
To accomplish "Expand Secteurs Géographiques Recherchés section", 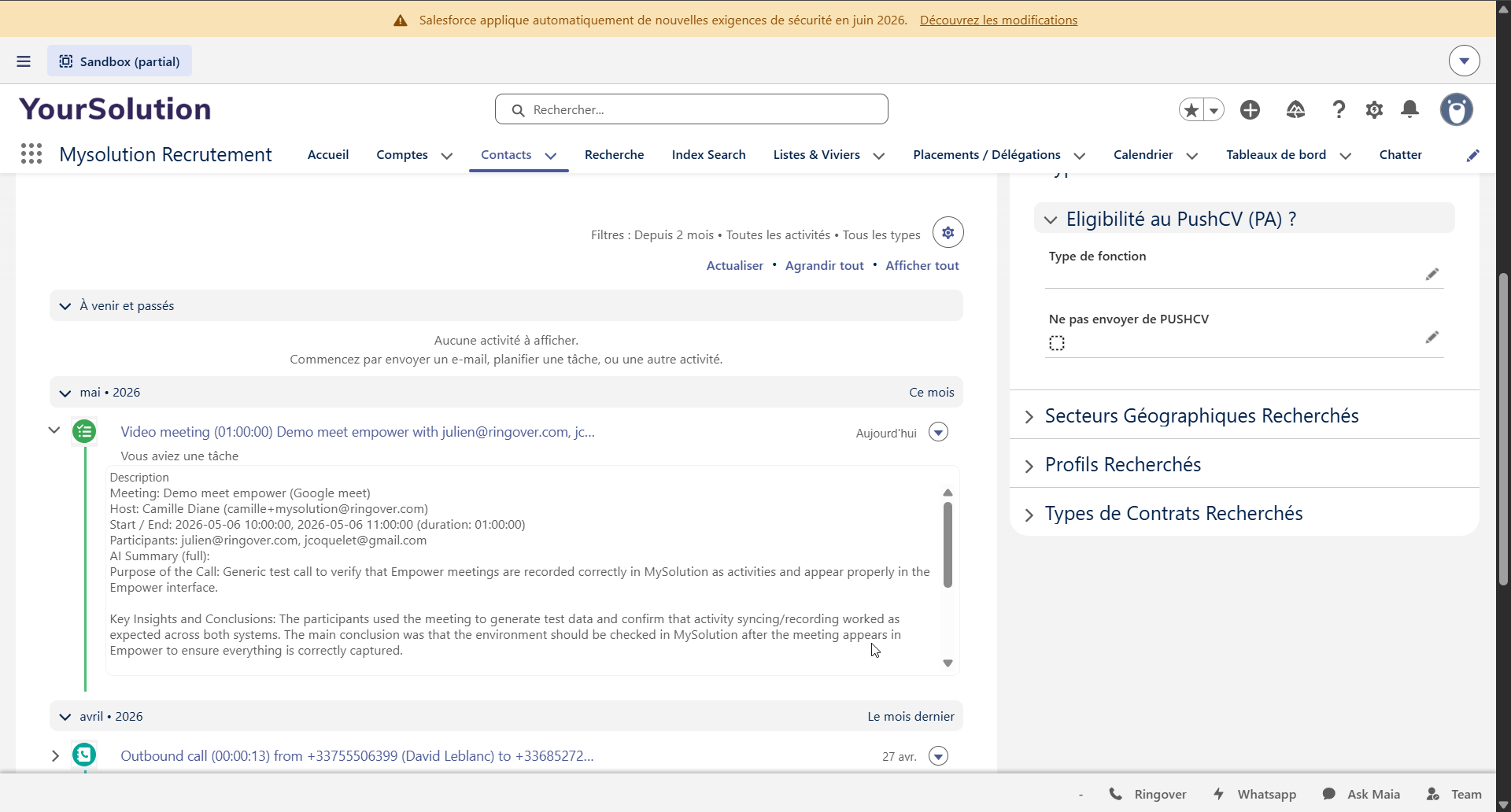I will click(x=1029, y=416).
